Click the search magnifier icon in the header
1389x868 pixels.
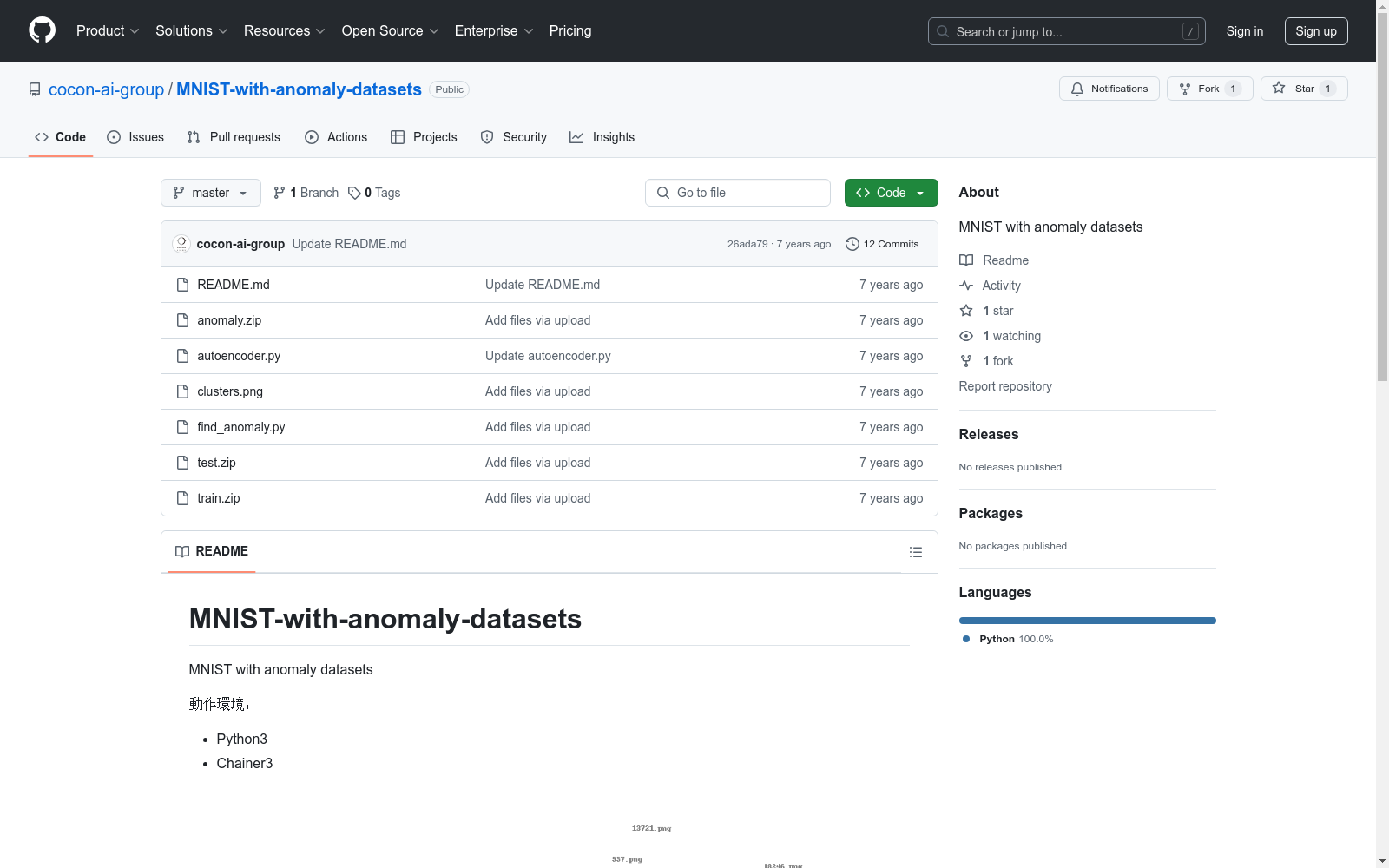coord(943,31)
